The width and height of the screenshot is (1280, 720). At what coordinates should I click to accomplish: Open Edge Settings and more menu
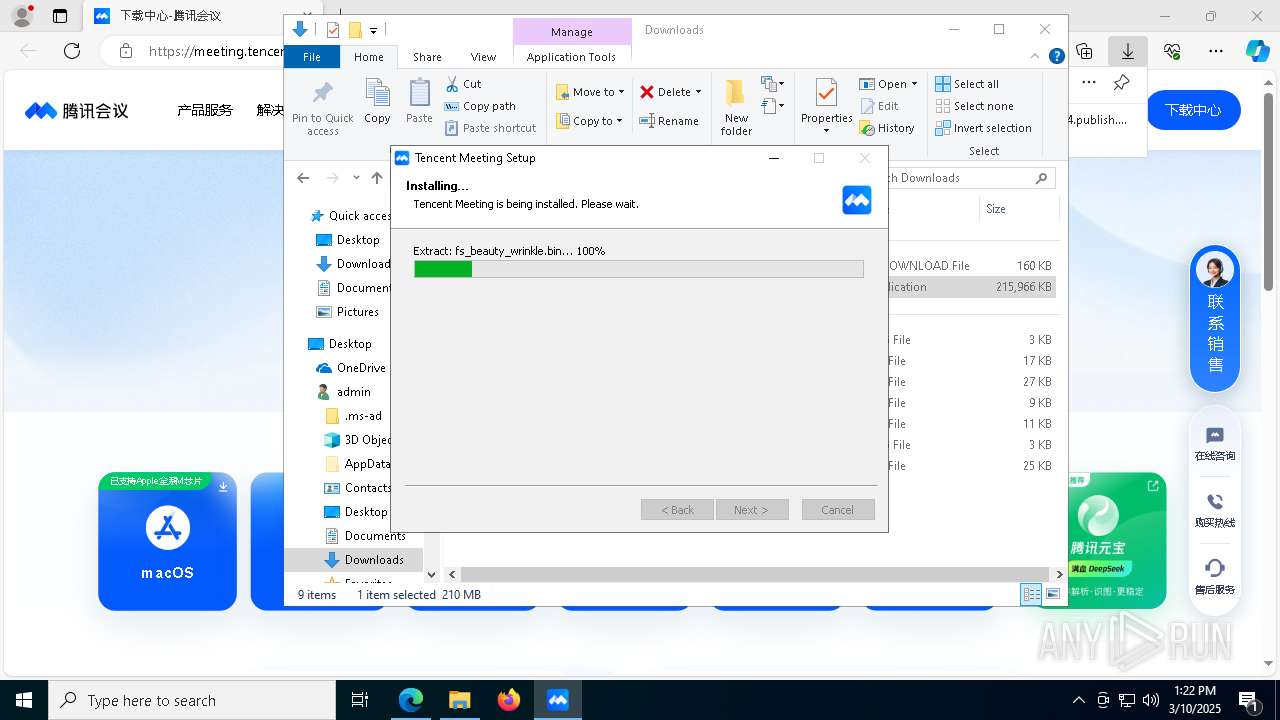coord(1216,51)
